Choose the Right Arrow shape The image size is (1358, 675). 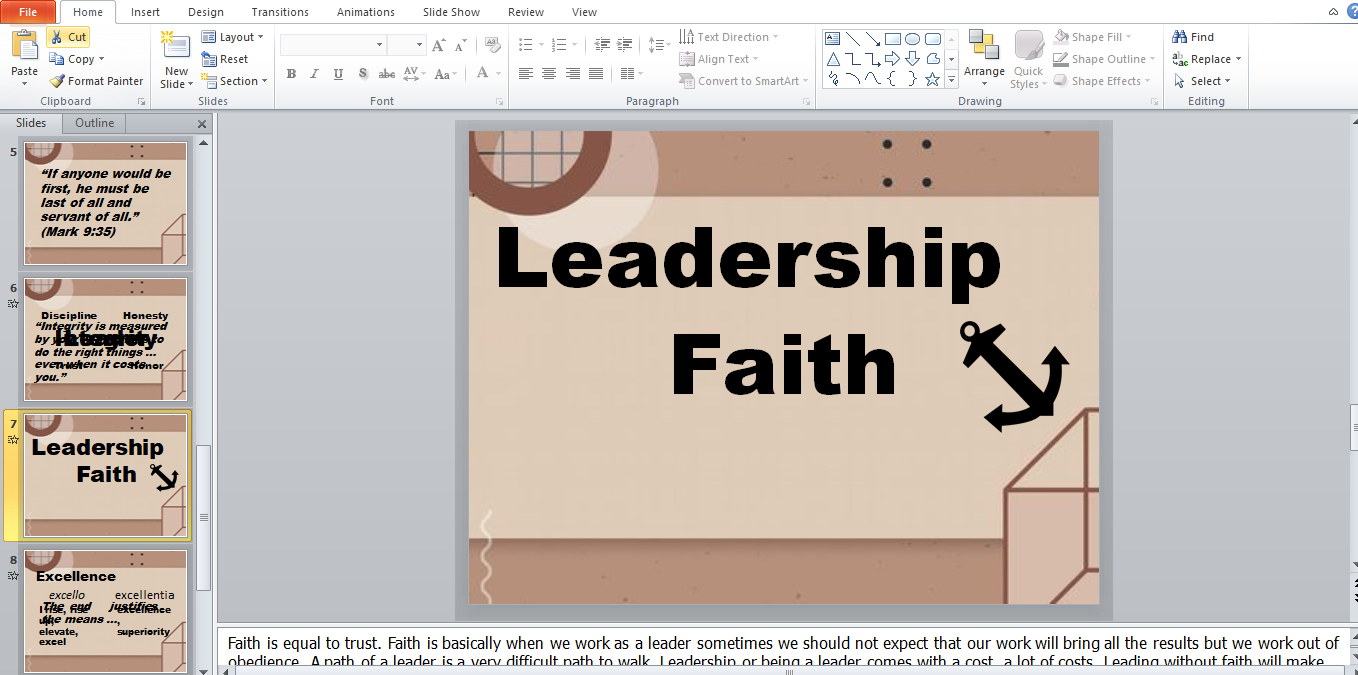[893, 59]
